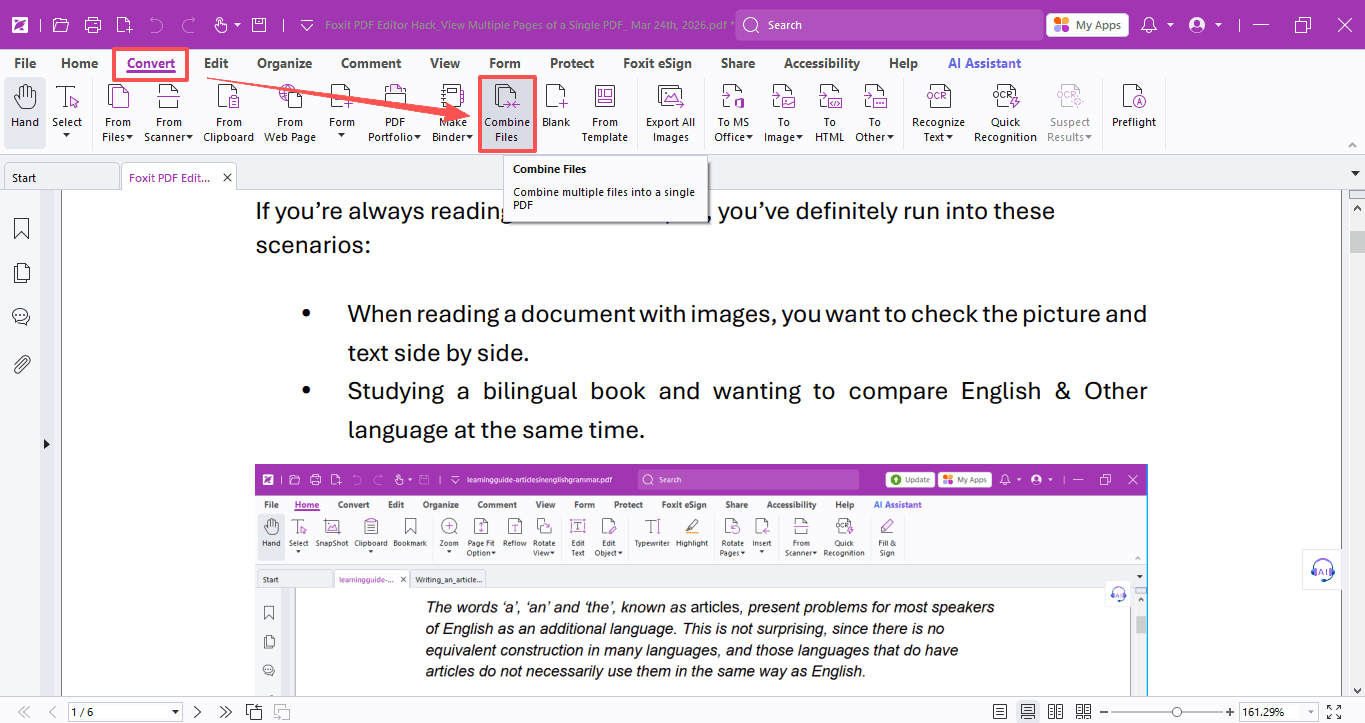Click the new document icon in title bar
The width and height of the screenshot is (1365, 723).
124,25
